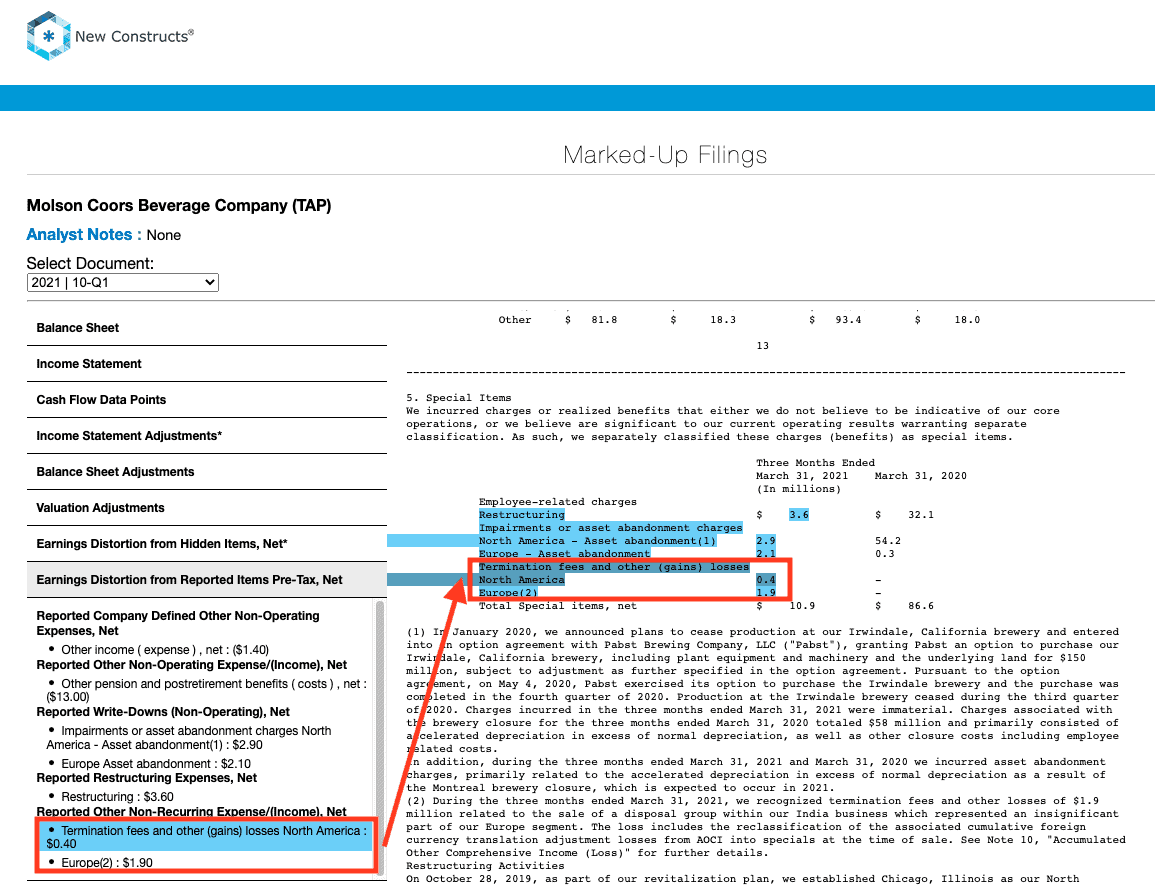The height and width of the screenshot is (886, 1155).
Task: Select Impairments North America Asset abandonment $2.90 item
Action: (x=189, y=737)
